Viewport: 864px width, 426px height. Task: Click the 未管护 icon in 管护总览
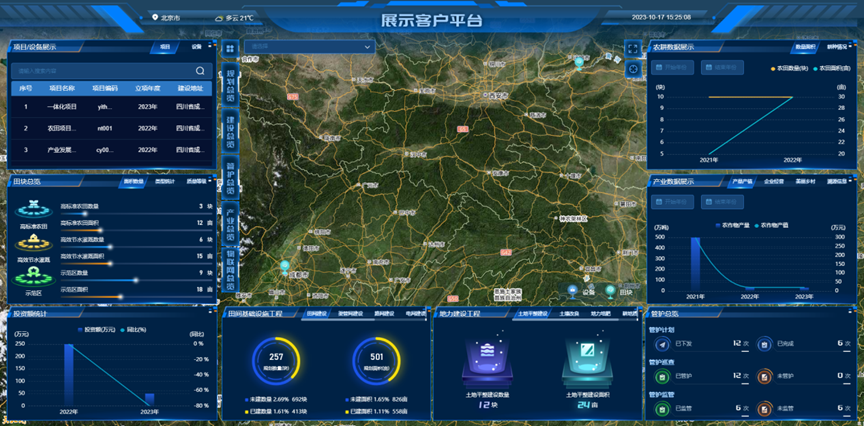tap(763, 376)
